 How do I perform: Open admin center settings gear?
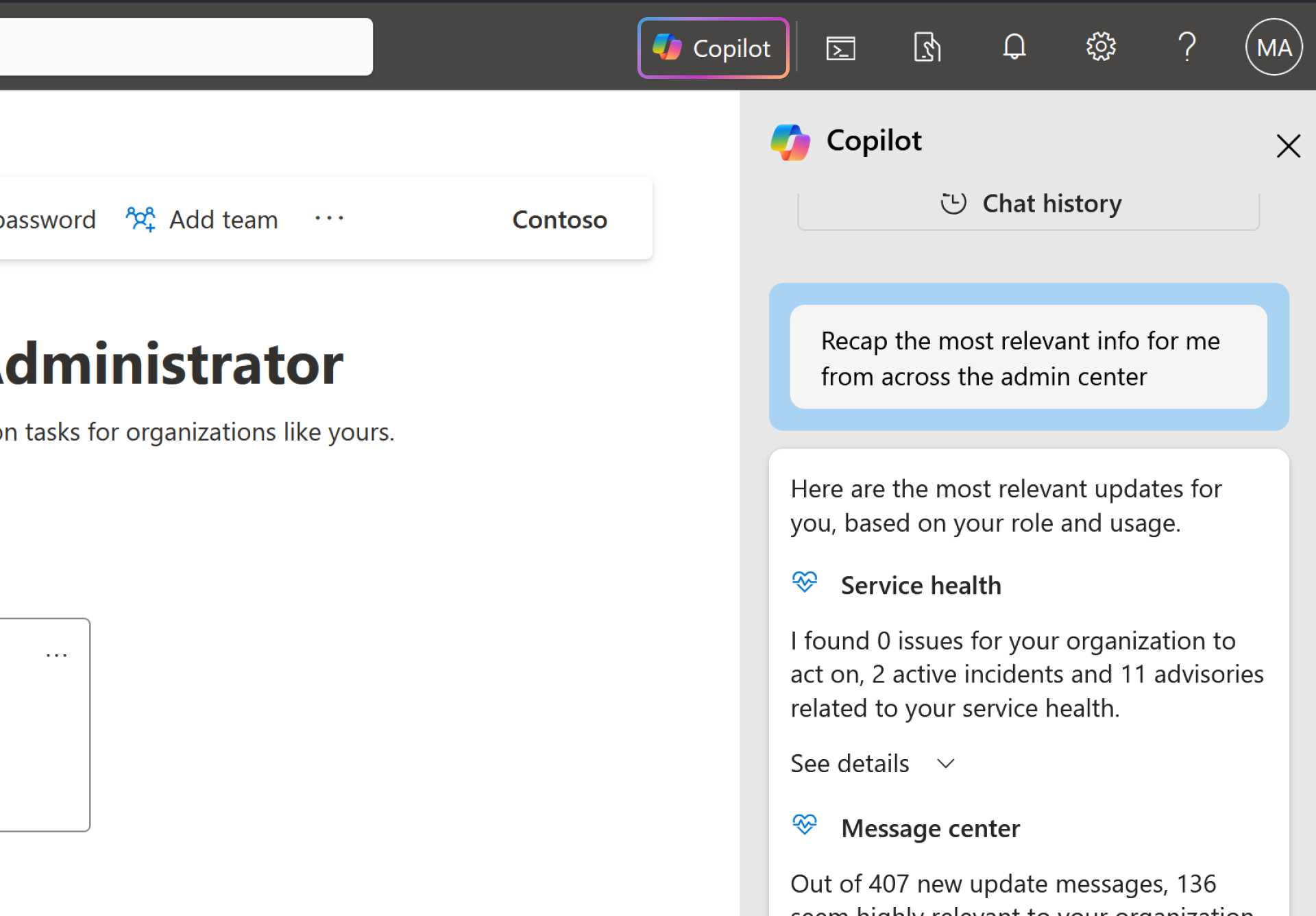pyautogui.click(x=1101, y=47)
